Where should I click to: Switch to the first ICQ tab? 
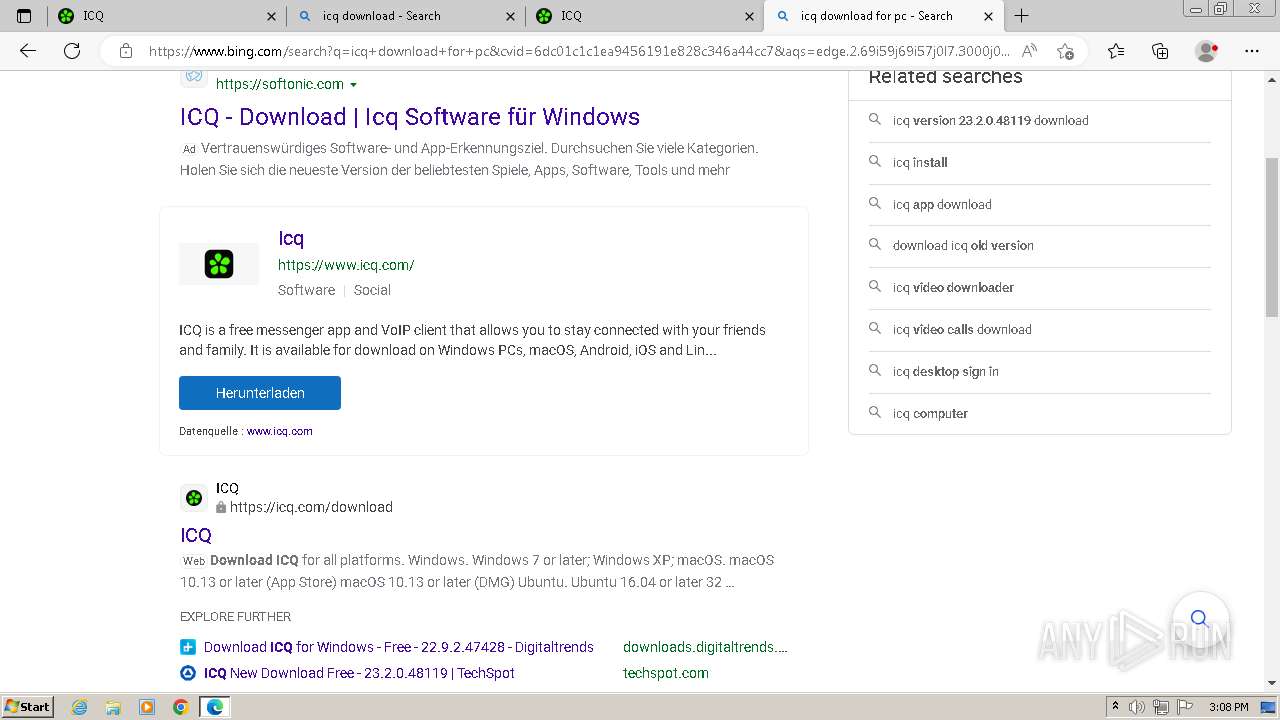pos(165,16)
